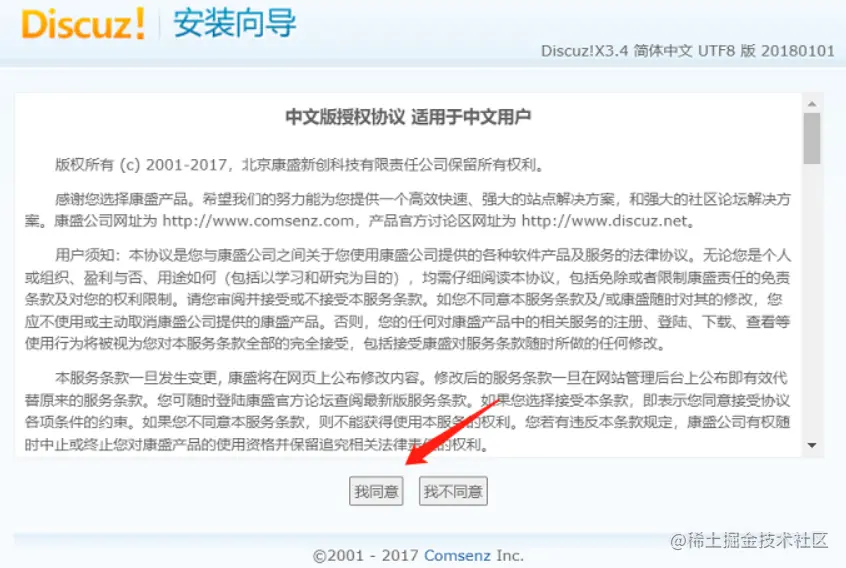The width and height of the screenshot is (846, 568).
Task: Click the 本服务条款一旦发生变更 paragraph
Action: point(408,411)
